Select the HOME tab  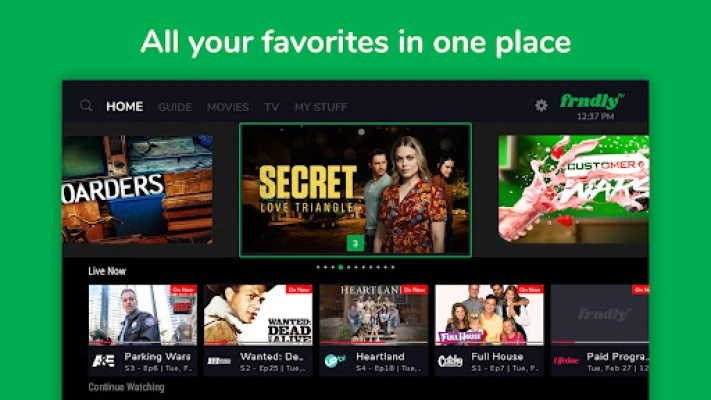tap(125, 107)
